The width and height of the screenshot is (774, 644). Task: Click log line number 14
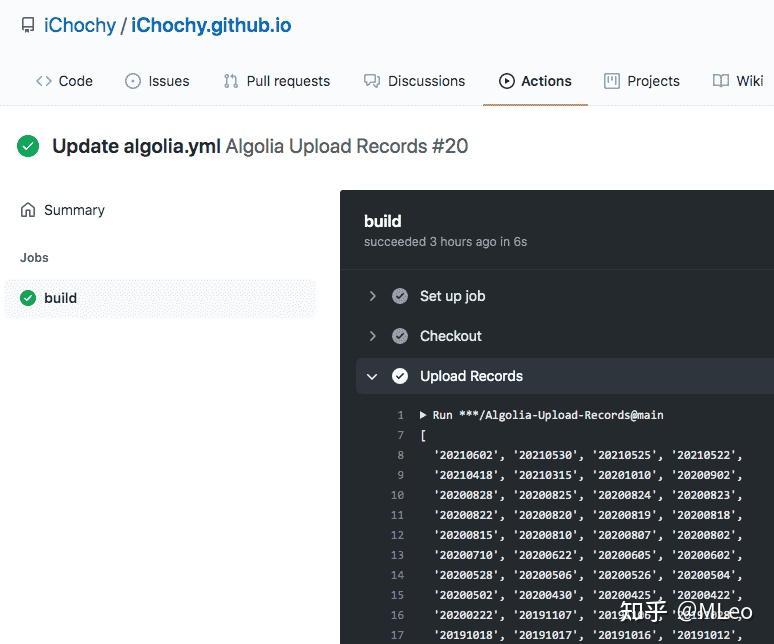click(x=398, y=575)
